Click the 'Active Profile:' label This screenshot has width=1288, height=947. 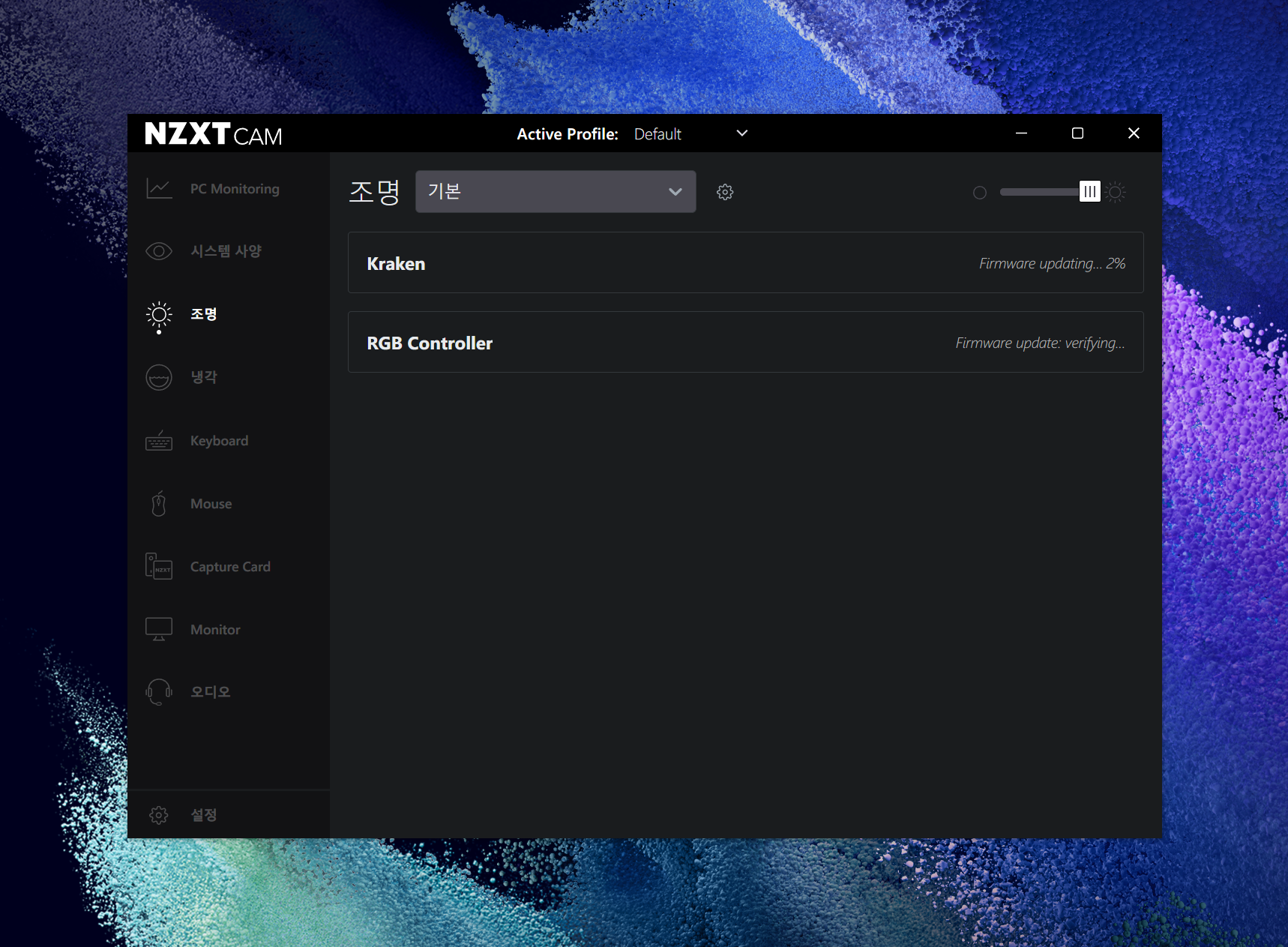[x=568, y=134]
